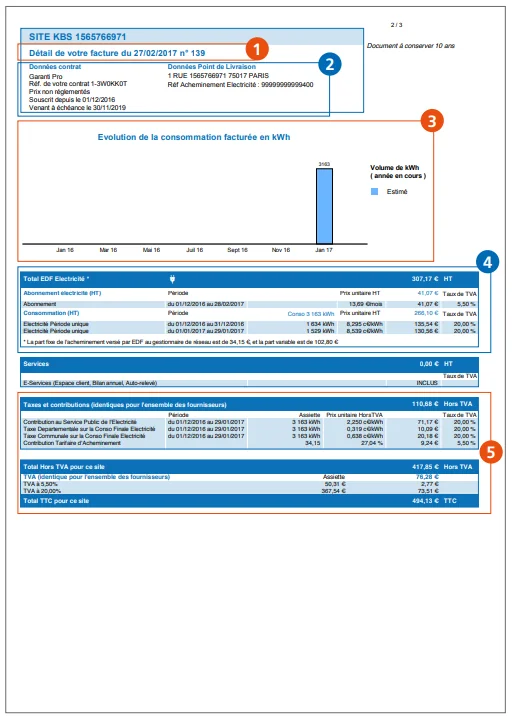The height and width of the screenshot is (718, 512).
Task: Click the 367,54 € assiette value
Action: point(333,491)
